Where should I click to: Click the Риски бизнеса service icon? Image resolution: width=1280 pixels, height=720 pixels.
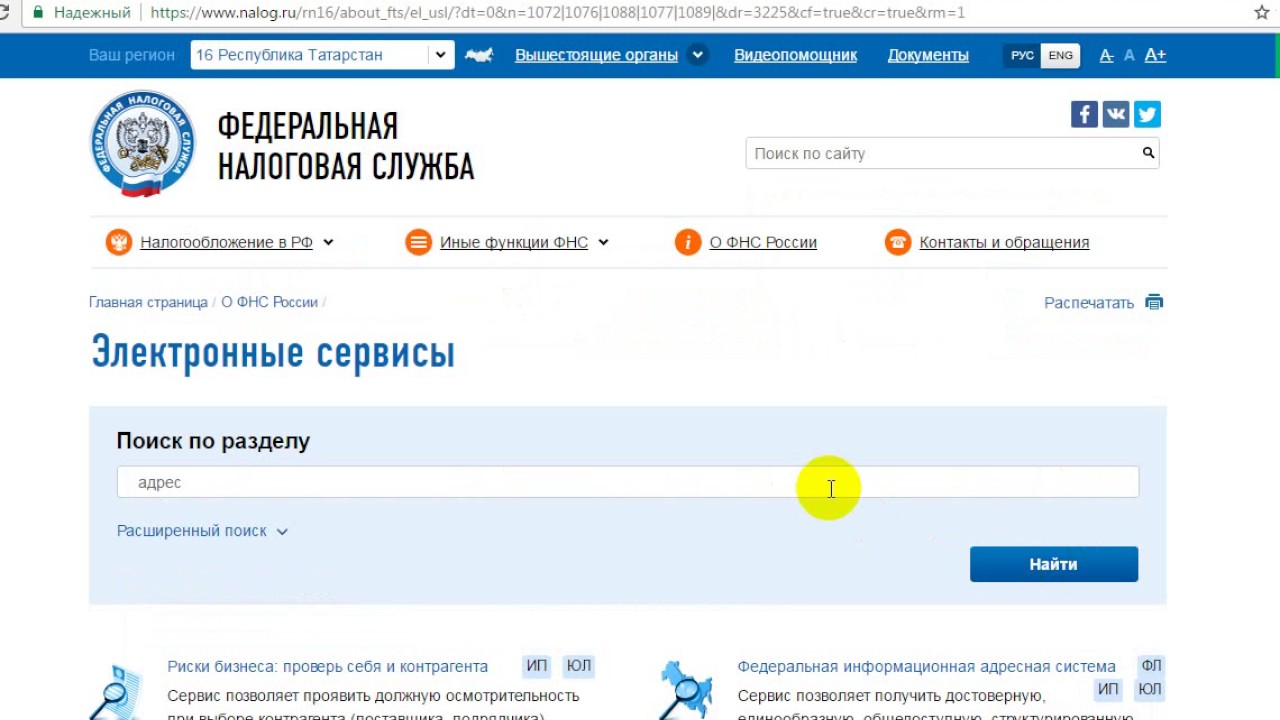point(117,690)
